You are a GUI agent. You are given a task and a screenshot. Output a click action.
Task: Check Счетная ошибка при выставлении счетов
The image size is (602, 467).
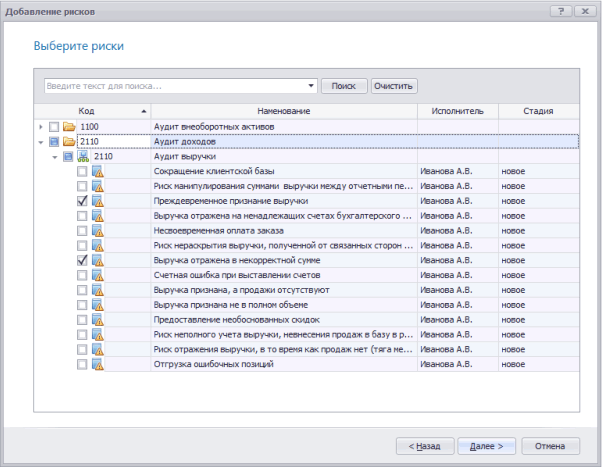pos(82,275)
